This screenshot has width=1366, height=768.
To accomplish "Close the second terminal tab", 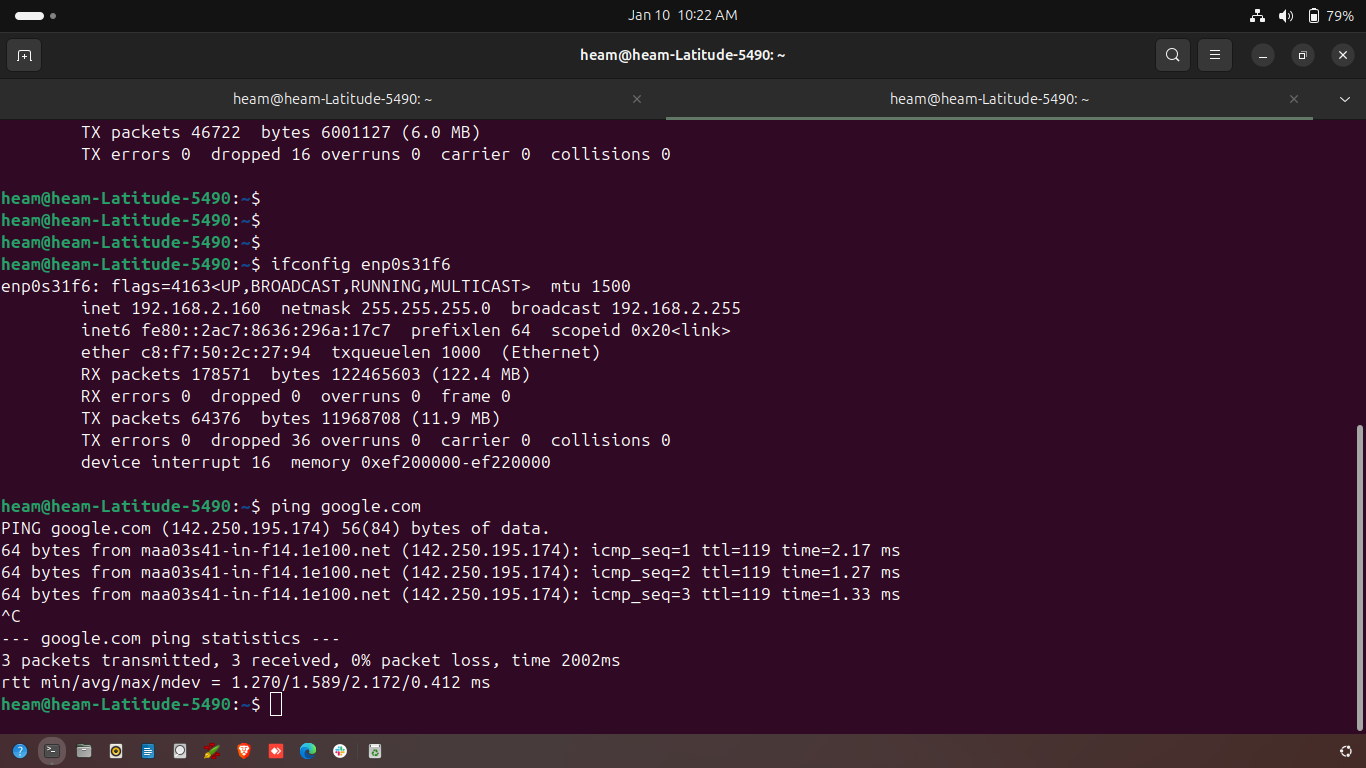I will click(1294, 99).
